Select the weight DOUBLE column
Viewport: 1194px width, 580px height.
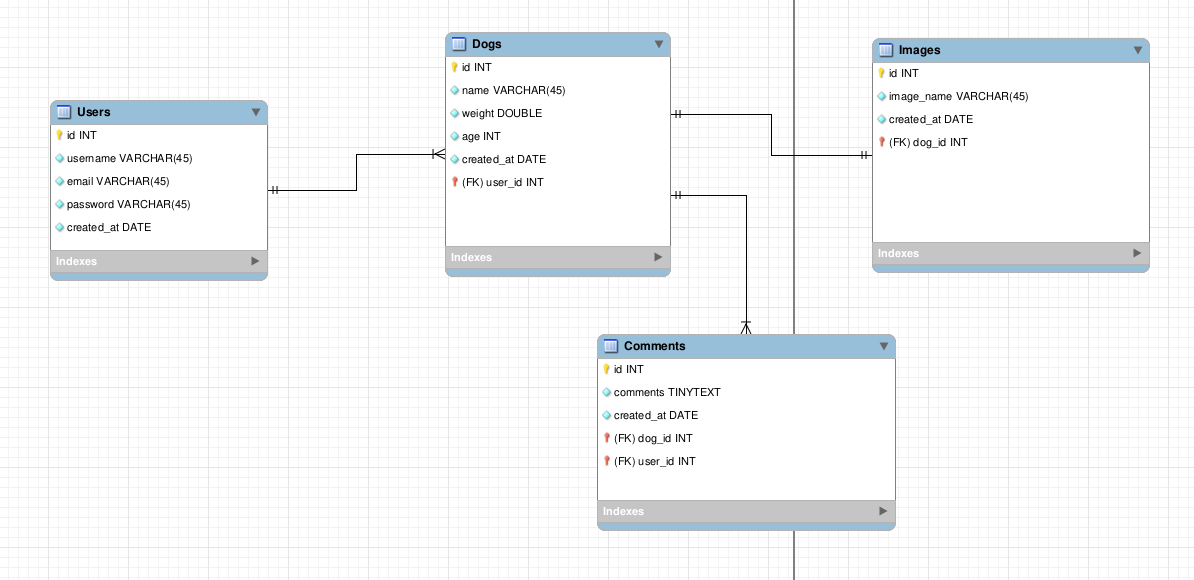pyautogui.click(x=502, y=113)
